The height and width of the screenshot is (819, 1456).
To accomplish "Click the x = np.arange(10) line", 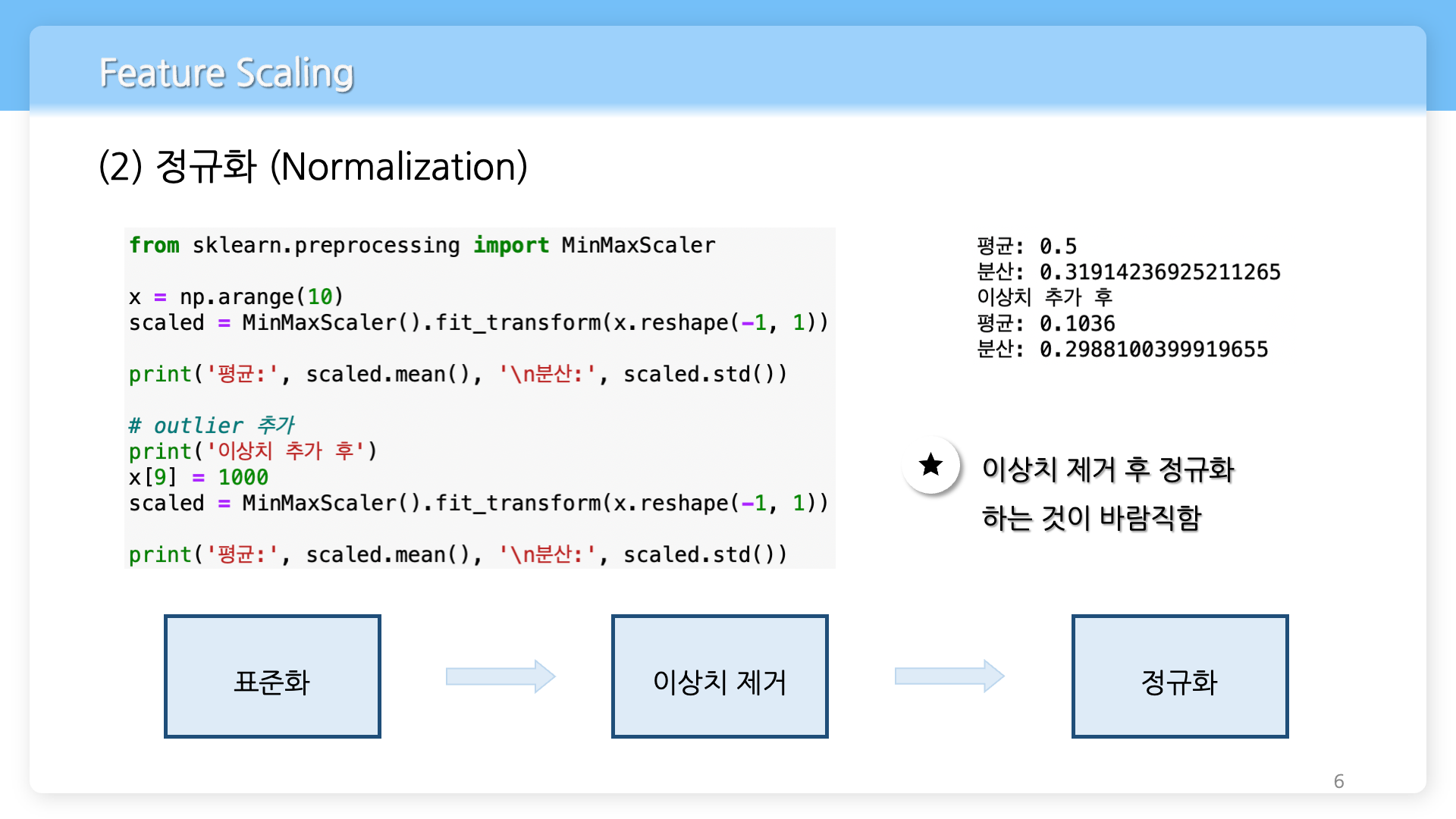I will (236, 297).
